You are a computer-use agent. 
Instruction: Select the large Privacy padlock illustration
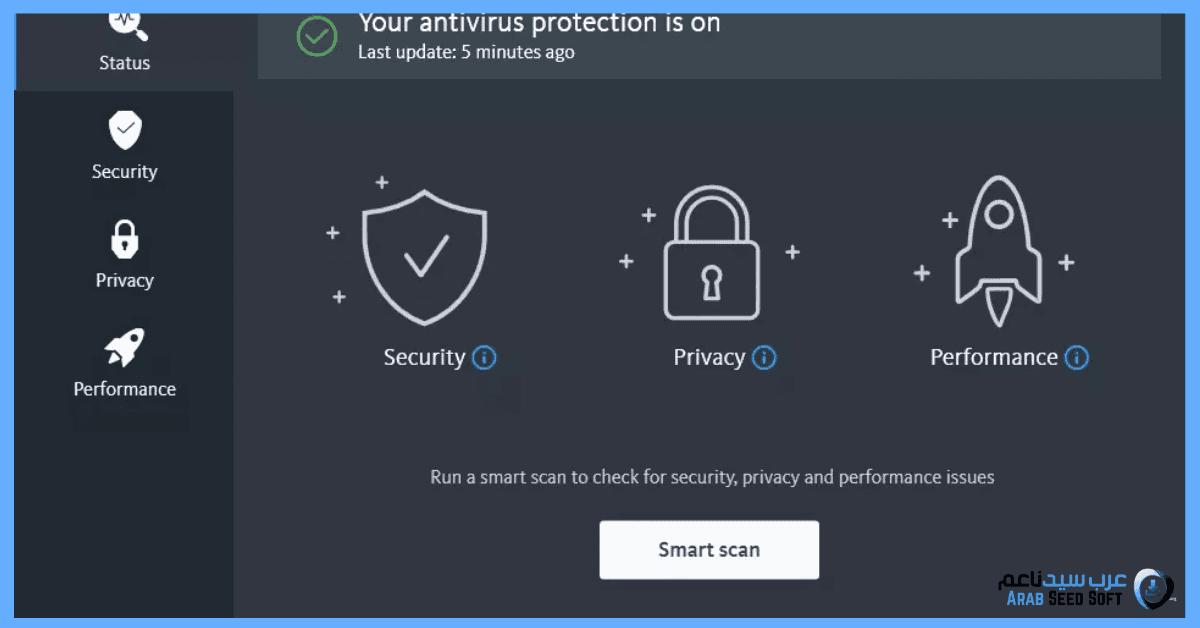(711, 253)
